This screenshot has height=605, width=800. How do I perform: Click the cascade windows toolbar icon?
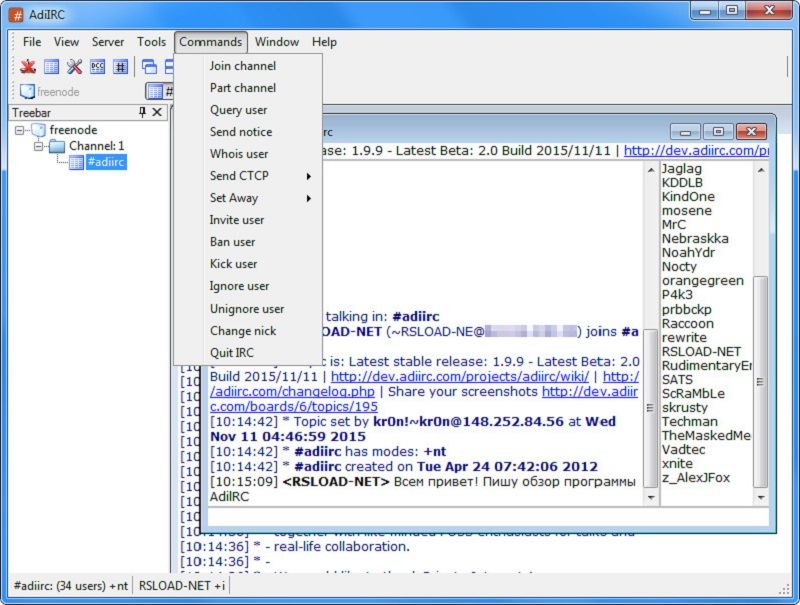pos(149,66)
